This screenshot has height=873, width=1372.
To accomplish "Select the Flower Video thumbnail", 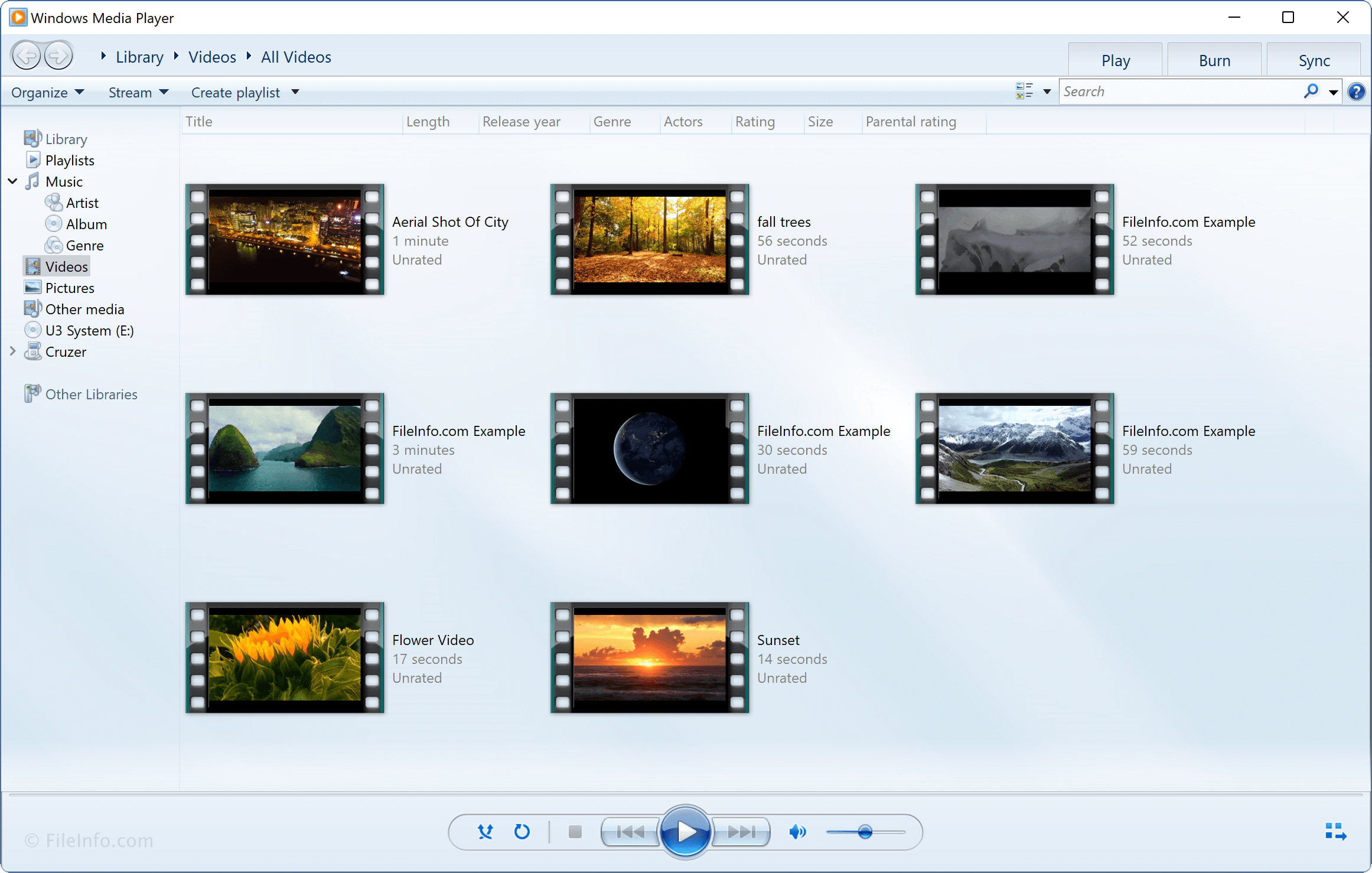I will [284, 658].
